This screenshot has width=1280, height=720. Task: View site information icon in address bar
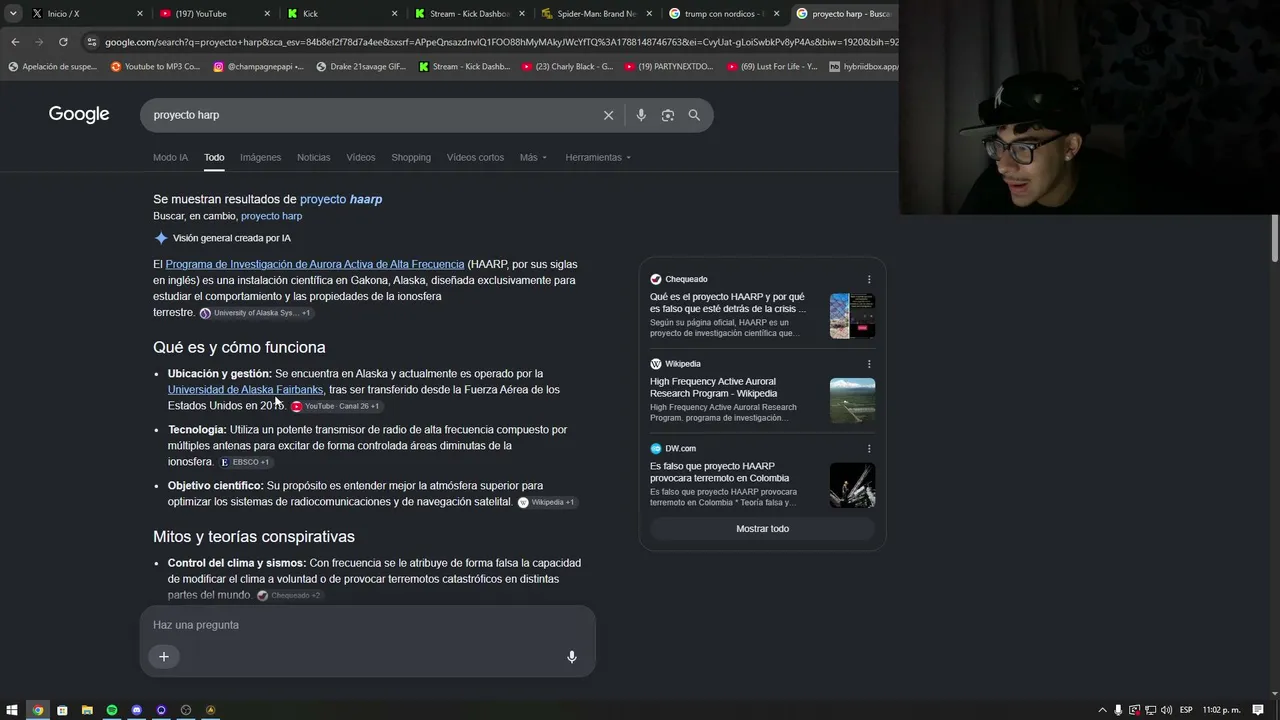click(92, 42)
